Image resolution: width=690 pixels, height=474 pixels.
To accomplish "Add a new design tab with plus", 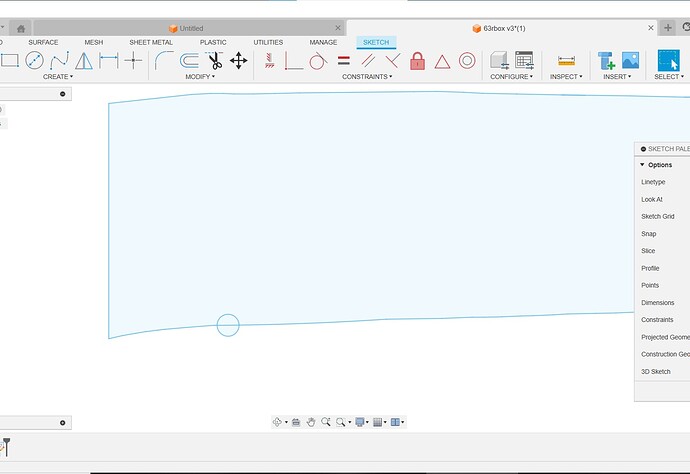I will pos(668,28).
